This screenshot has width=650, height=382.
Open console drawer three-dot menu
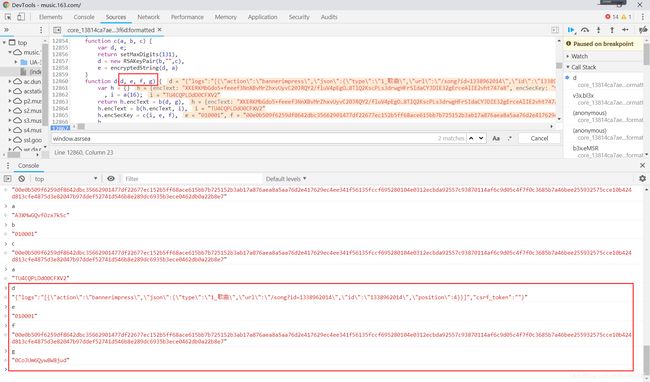[7, 166]
